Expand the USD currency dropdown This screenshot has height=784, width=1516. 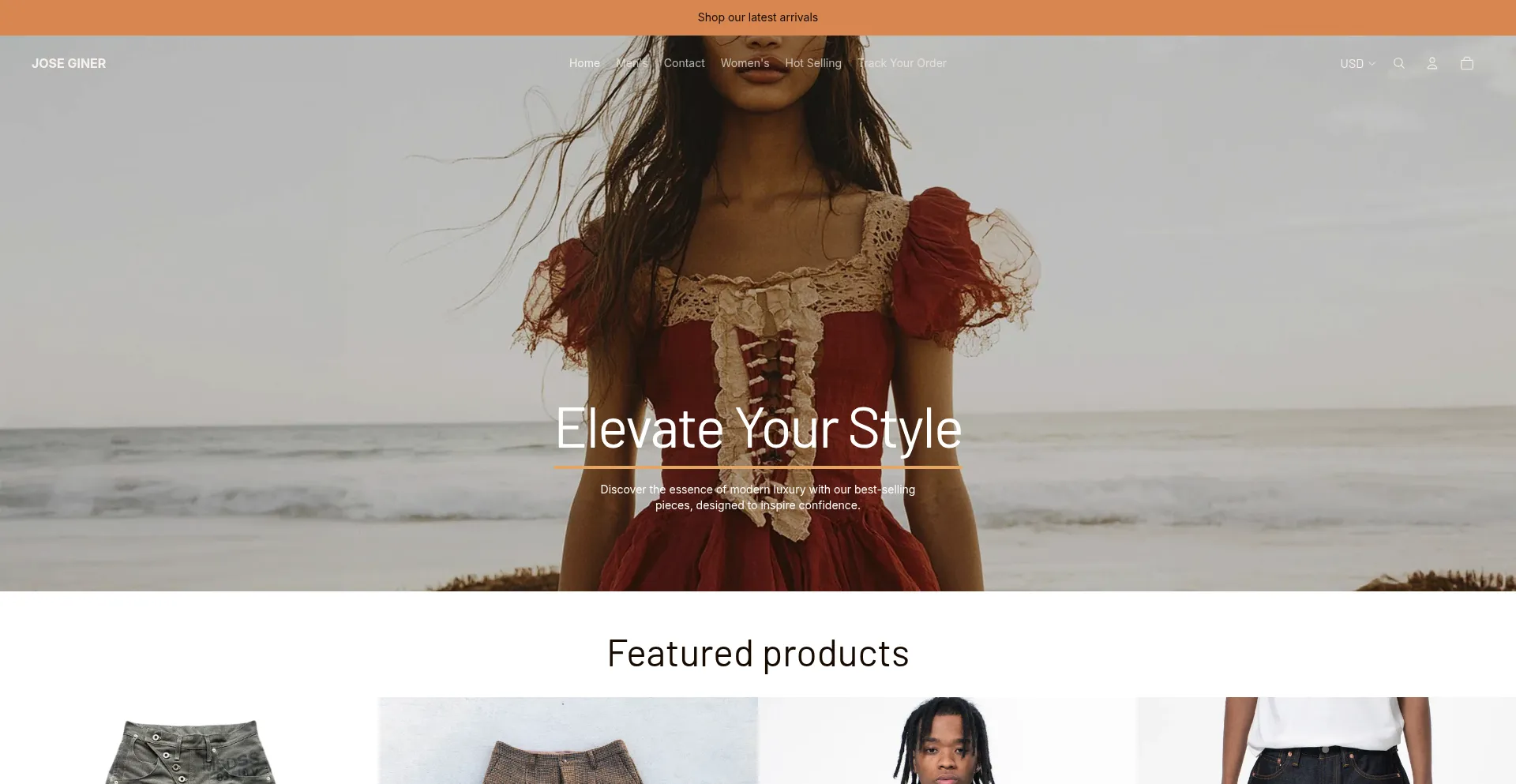click(x=1357, y=63)
